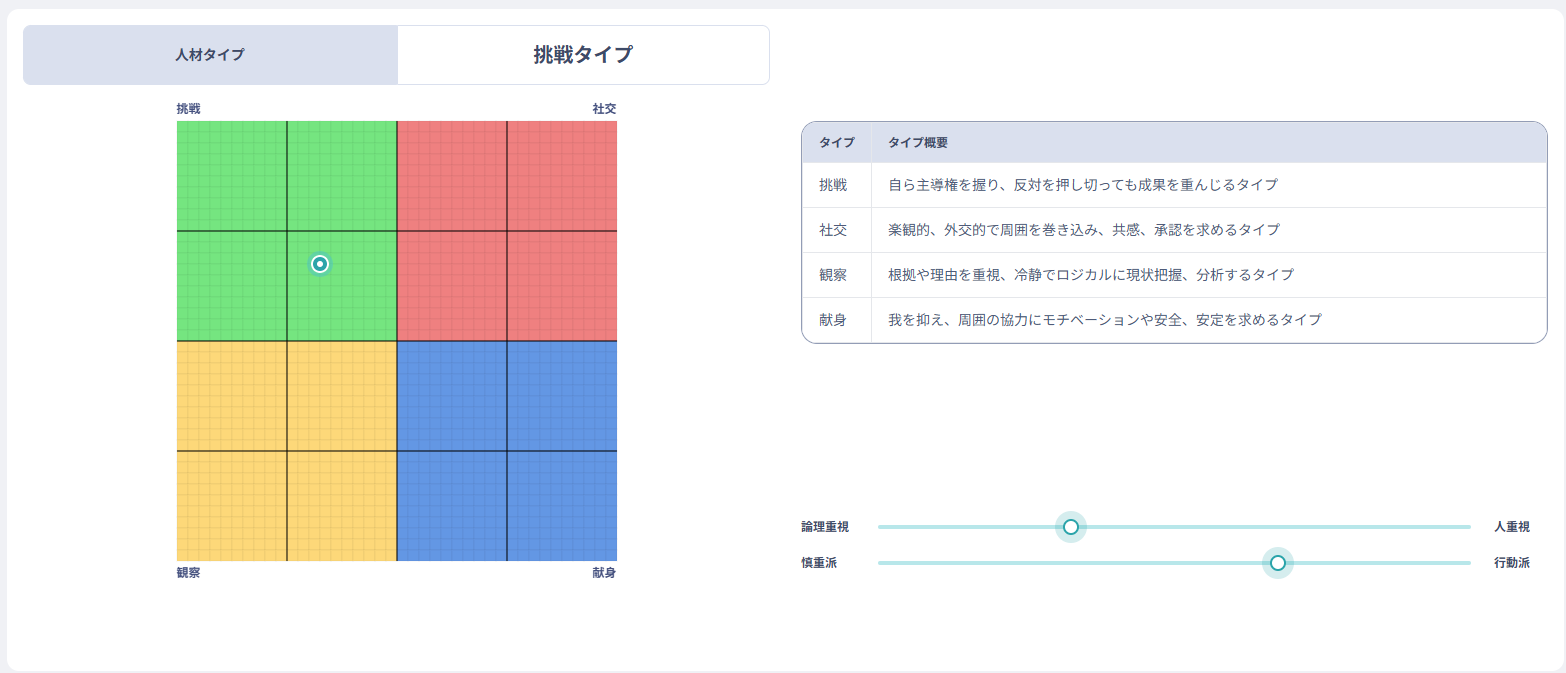Screen dimensions: 1566x673
Task: Select the 観察 row in the type table
Action: (1174, 275)
